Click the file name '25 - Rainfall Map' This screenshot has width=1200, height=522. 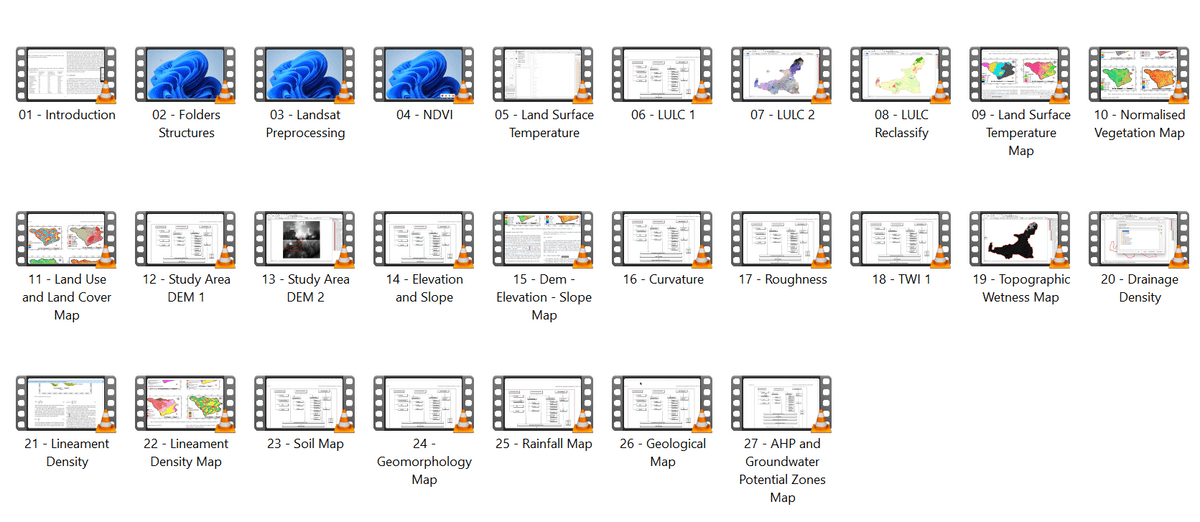pos(544,444)
